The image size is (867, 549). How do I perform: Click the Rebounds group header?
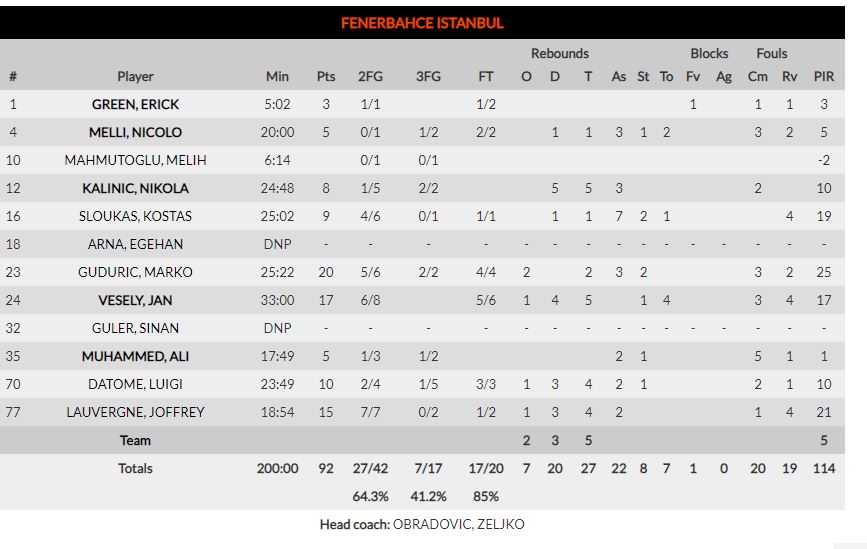(560, 54)
